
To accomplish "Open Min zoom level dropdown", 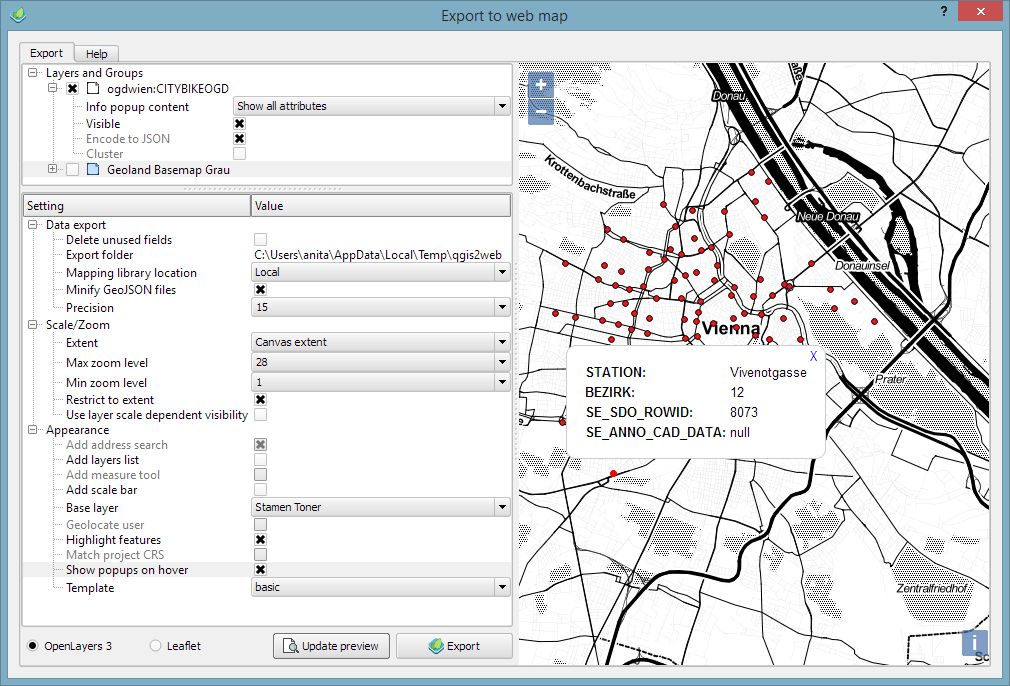I will pyautogui.click(x=380, y=382).
